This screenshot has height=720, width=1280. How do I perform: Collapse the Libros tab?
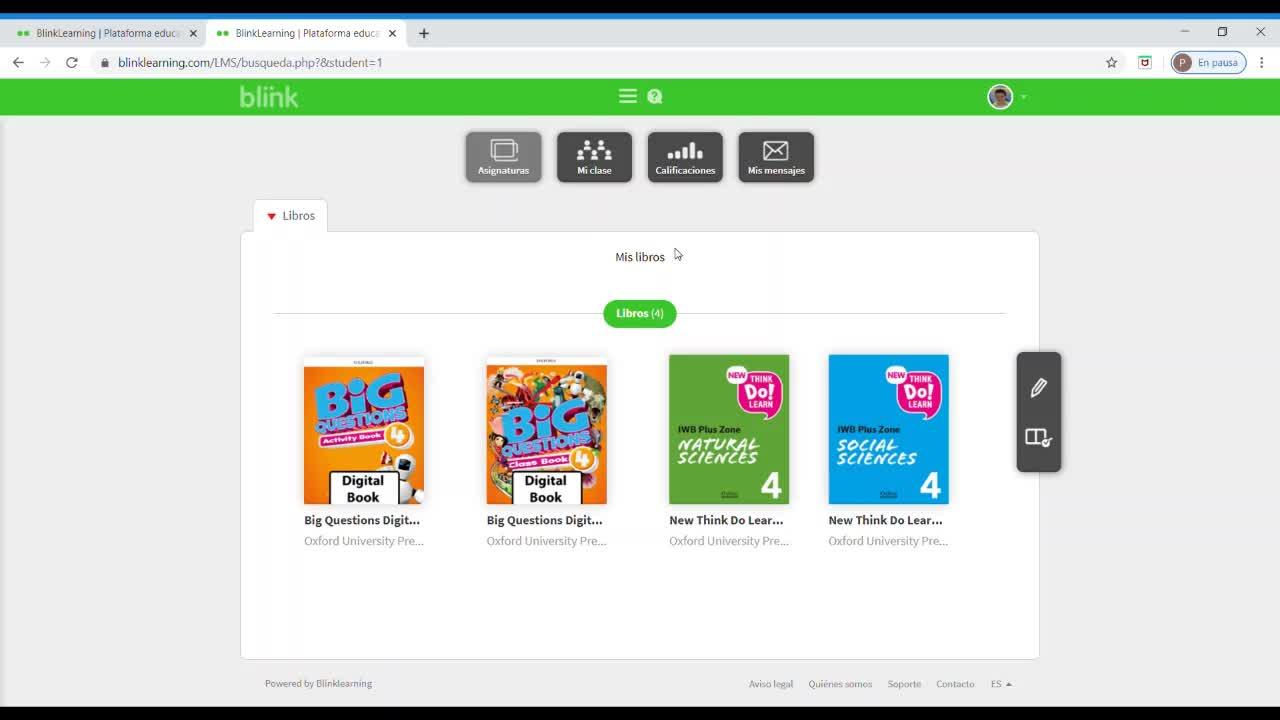click(x=290, y=215)
